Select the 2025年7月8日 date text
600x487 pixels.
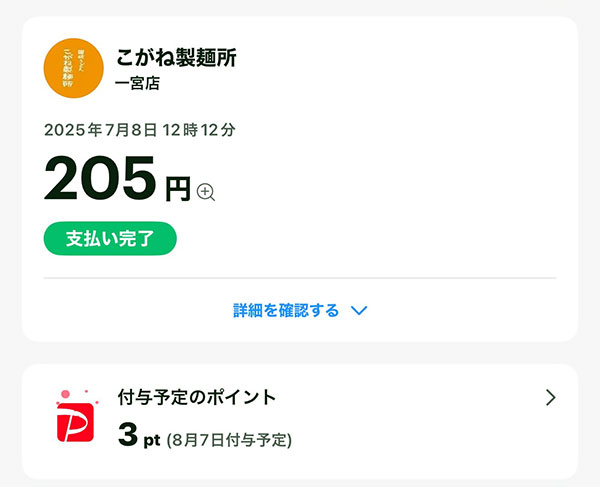[101, 130]
